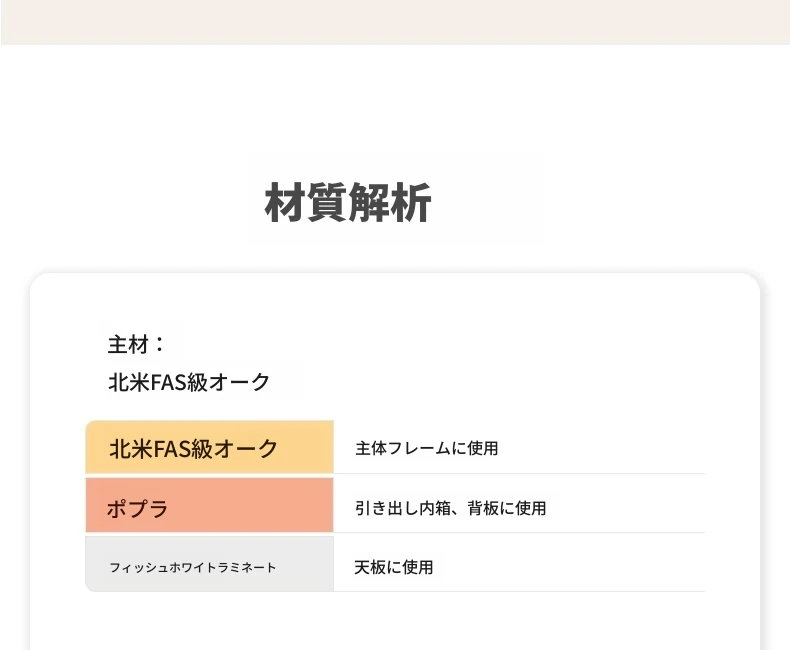Click the 北米FAS級オーク text in the yellow cell
This screenshot has height=650, width=790.
193,448
